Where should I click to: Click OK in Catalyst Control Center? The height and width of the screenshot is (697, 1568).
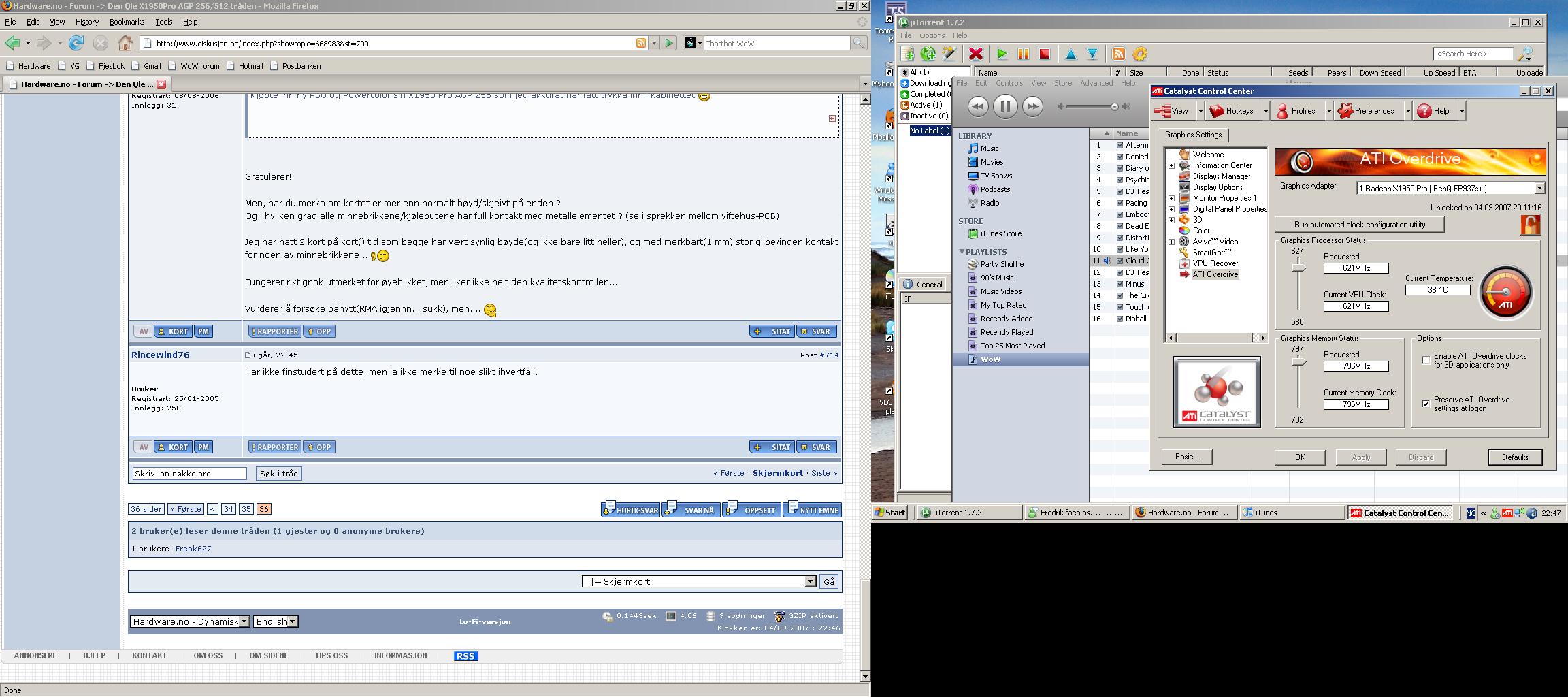pyautogui.click(x=1300, y=457)
